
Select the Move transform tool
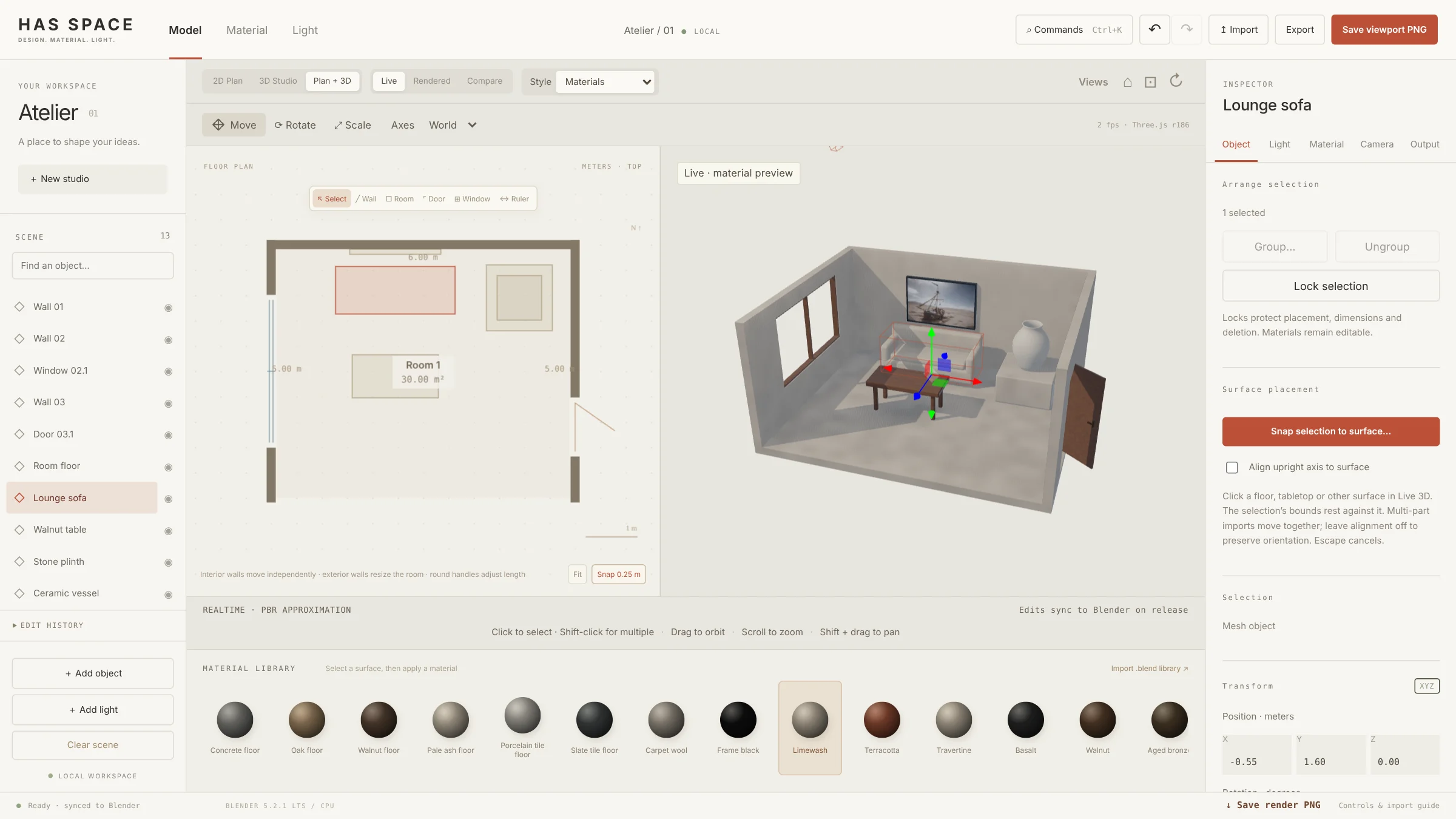(x=234, y=125)
